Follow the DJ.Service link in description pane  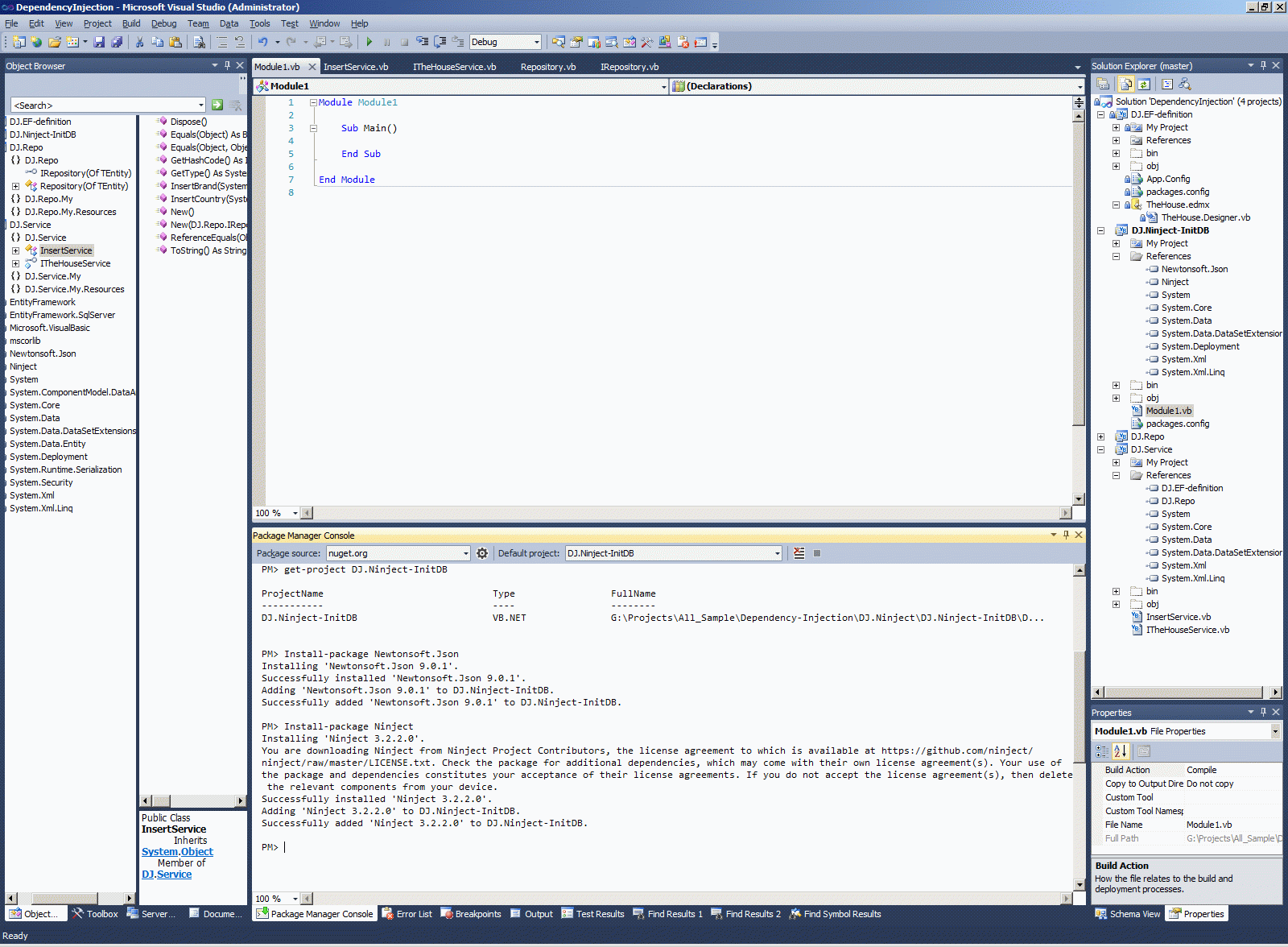tap(167, 874)
